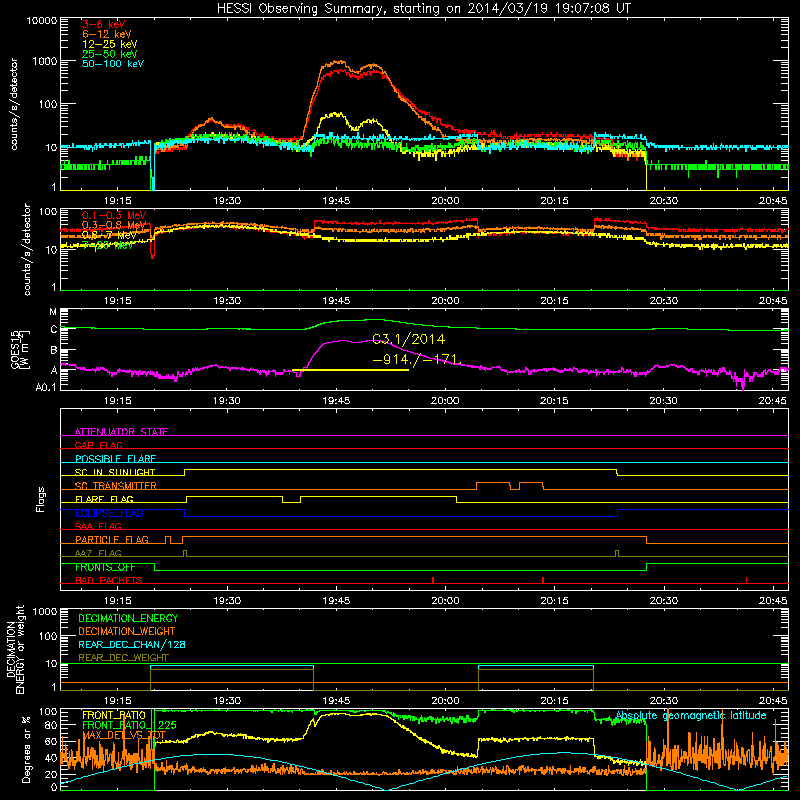Click the DECIMATION_ENERGY legend label
The height and width of the screenshot is (800, 800).
(x=128, y=618)
